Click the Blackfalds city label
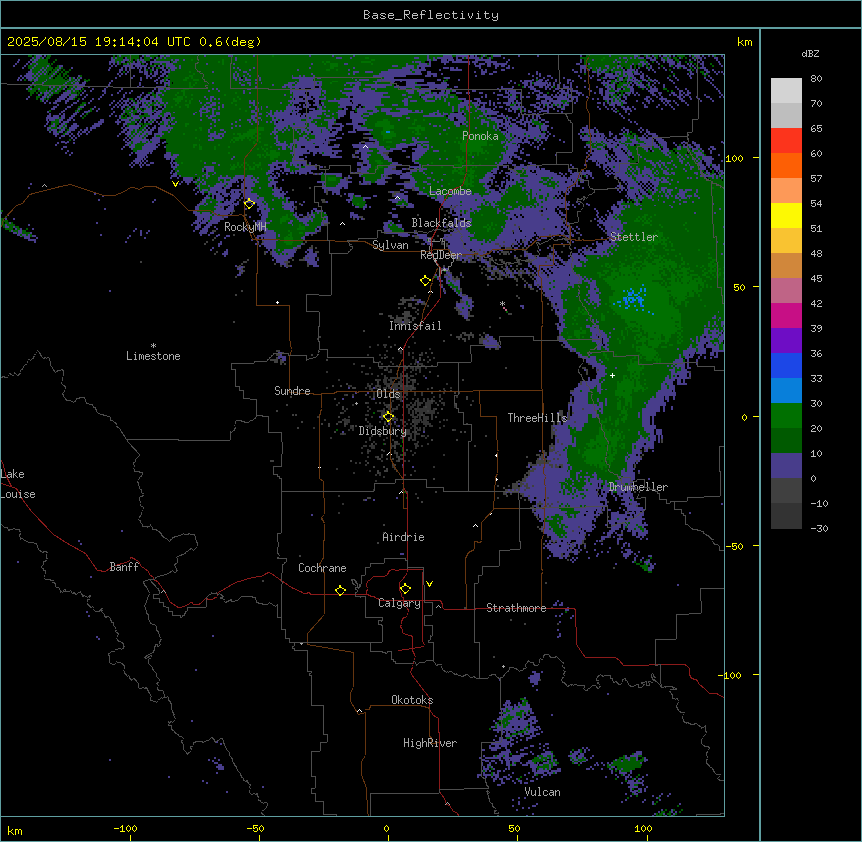Image resolution: width=862 pixels, height=842 pixels. [x=441, y=223]
